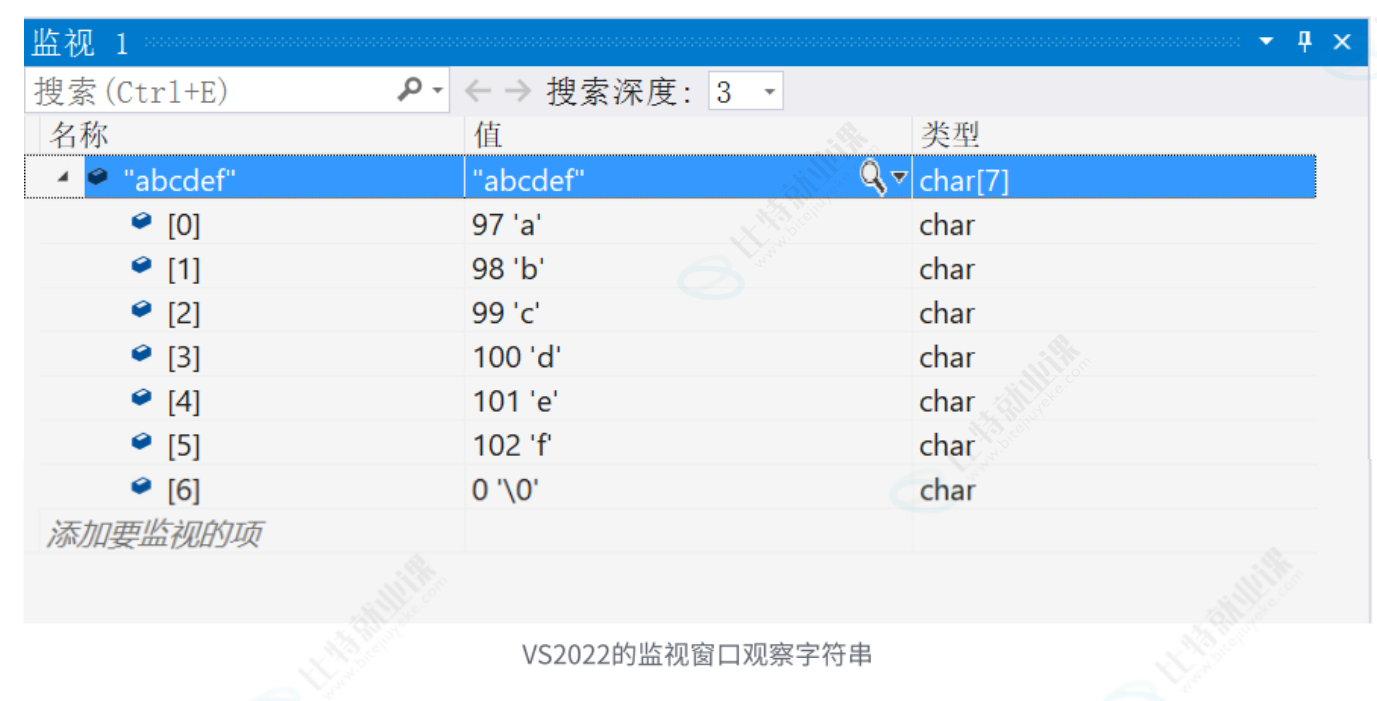Select the value 97 'a'
Viewport: 1377px width, 701px height.
(x=507, y=225)
